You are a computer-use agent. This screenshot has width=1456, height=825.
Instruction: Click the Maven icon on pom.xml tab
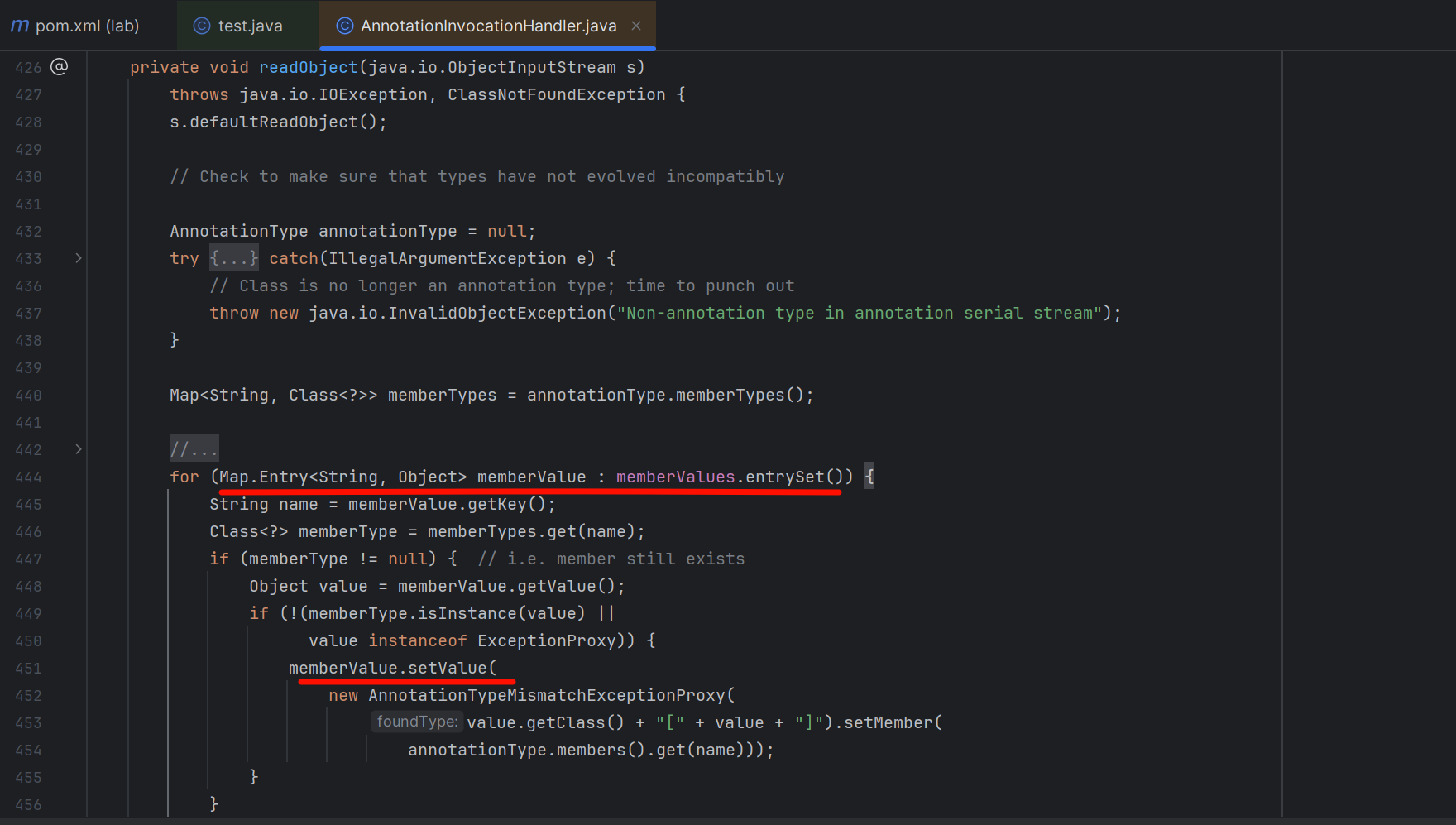20,26
